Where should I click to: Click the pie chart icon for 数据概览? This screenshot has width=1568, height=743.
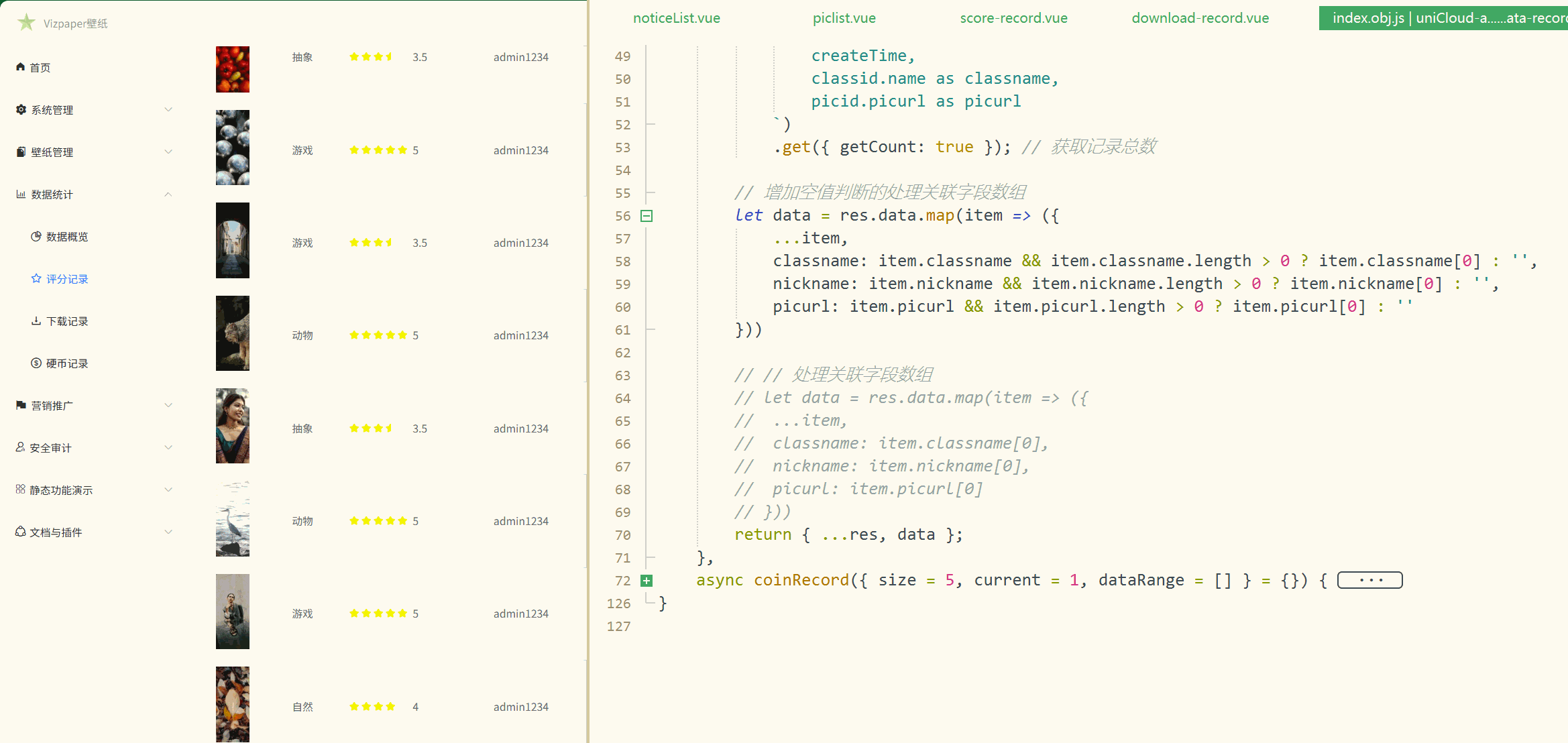coord(36,236)
